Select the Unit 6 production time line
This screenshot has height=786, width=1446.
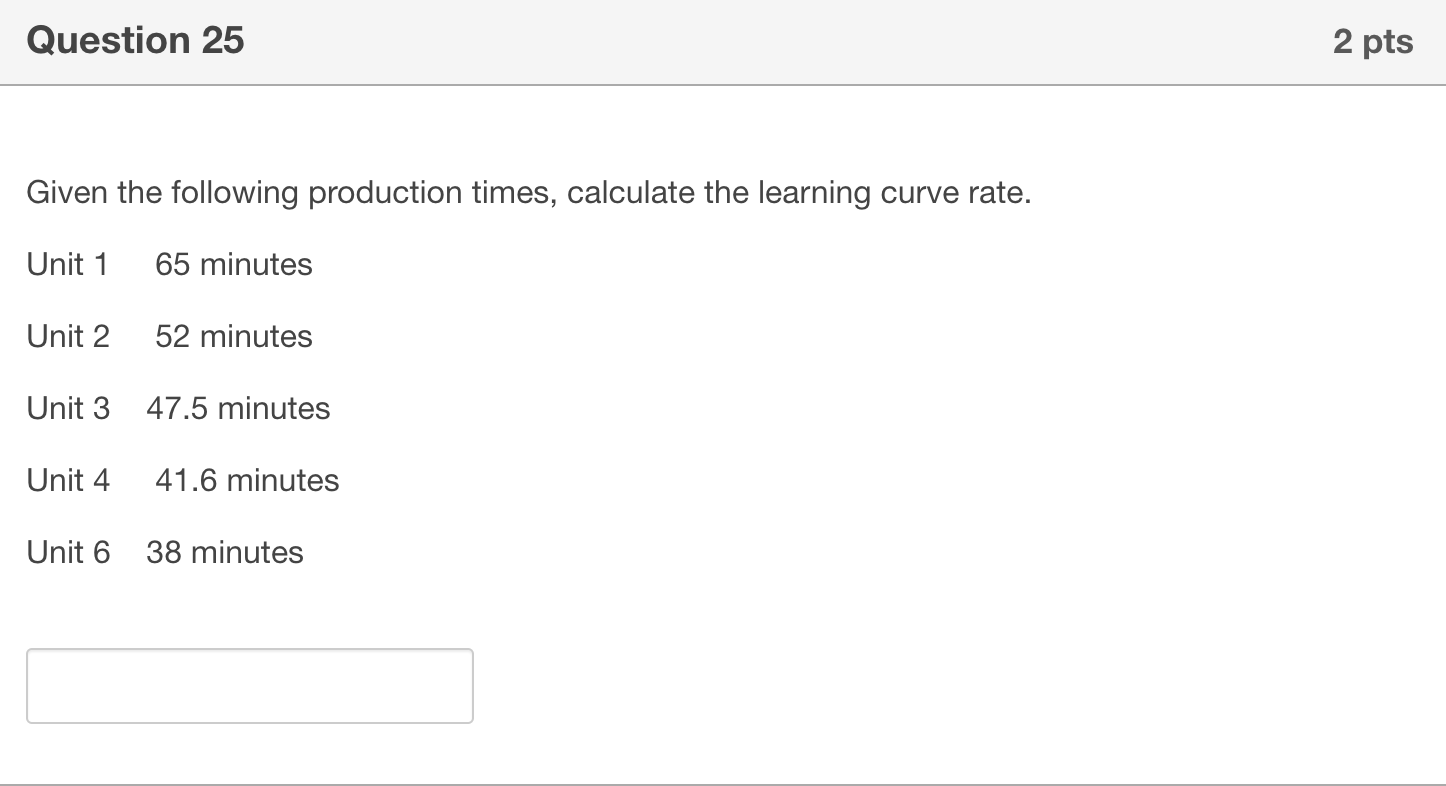165,552
